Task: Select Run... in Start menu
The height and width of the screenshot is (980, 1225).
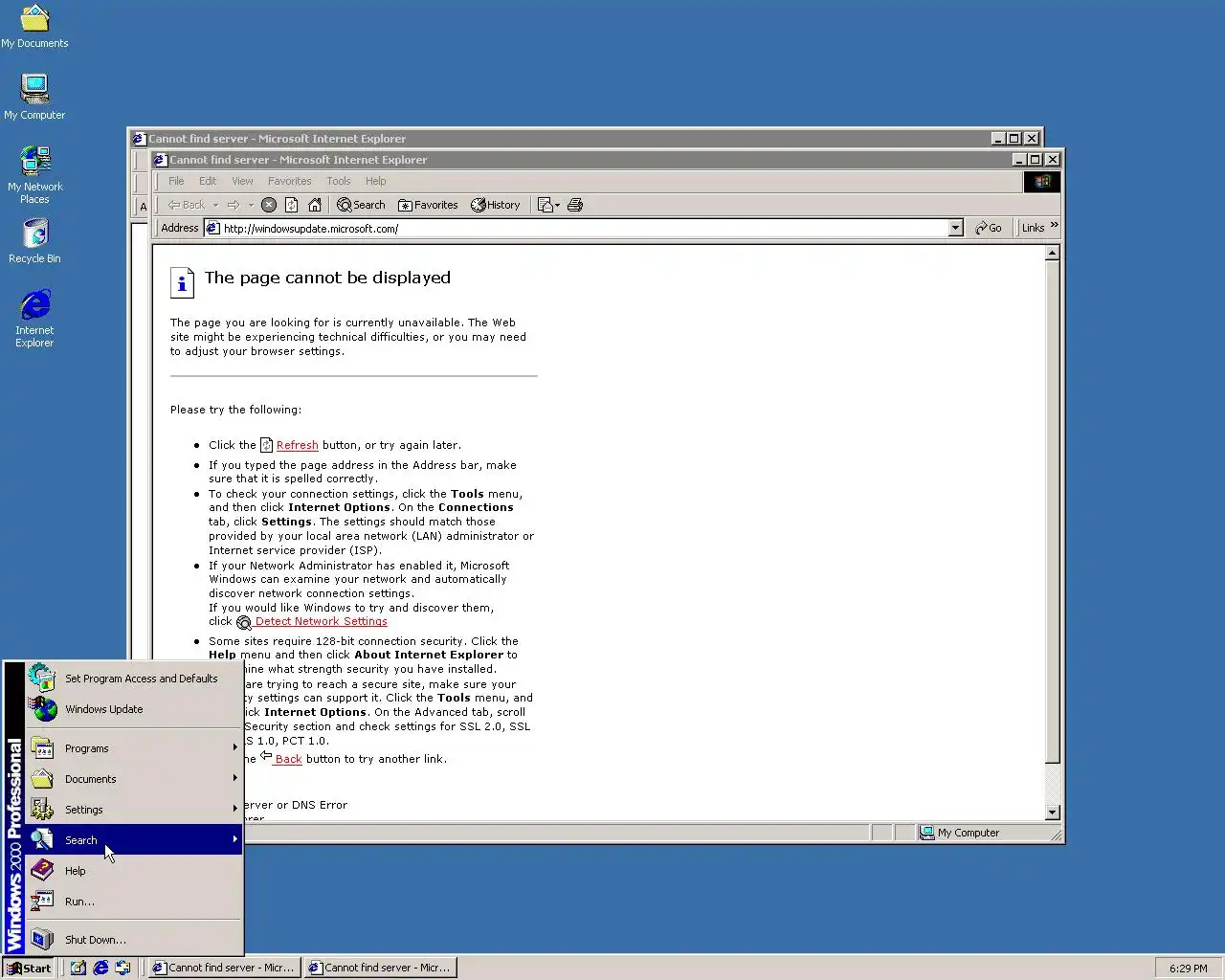Action: 134,902
